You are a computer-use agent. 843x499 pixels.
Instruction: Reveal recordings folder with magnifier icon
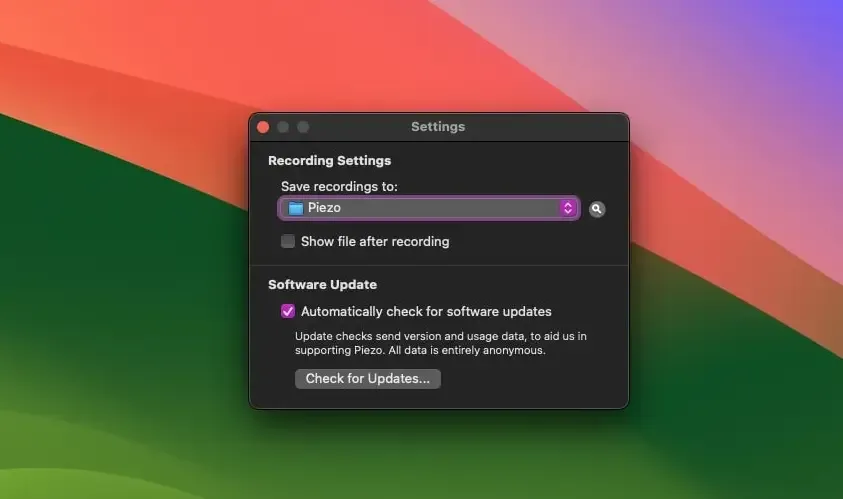(x=597, y=209)
